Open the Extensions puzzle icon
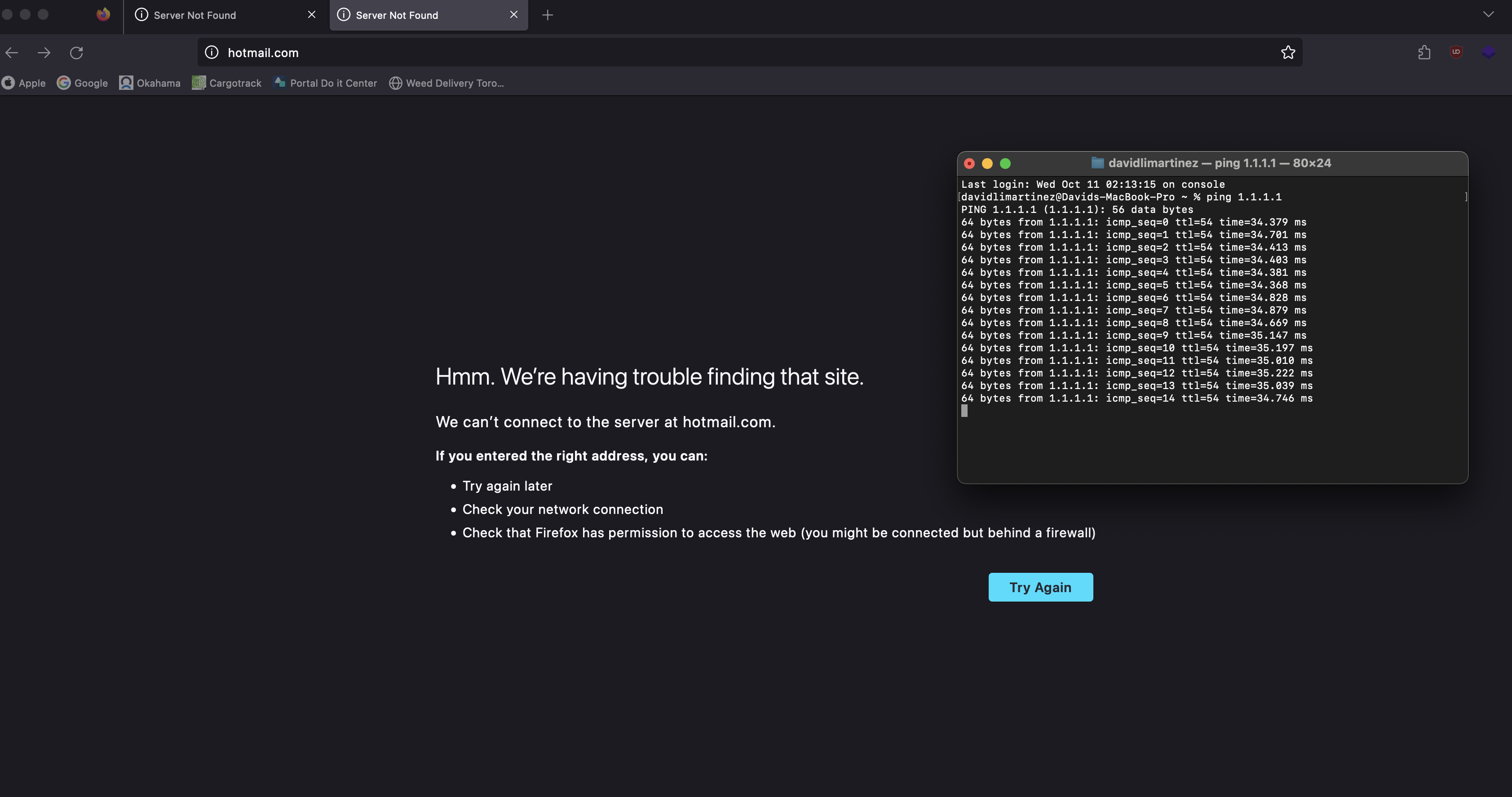The image size is (1512, 797). click(1424, 53)
